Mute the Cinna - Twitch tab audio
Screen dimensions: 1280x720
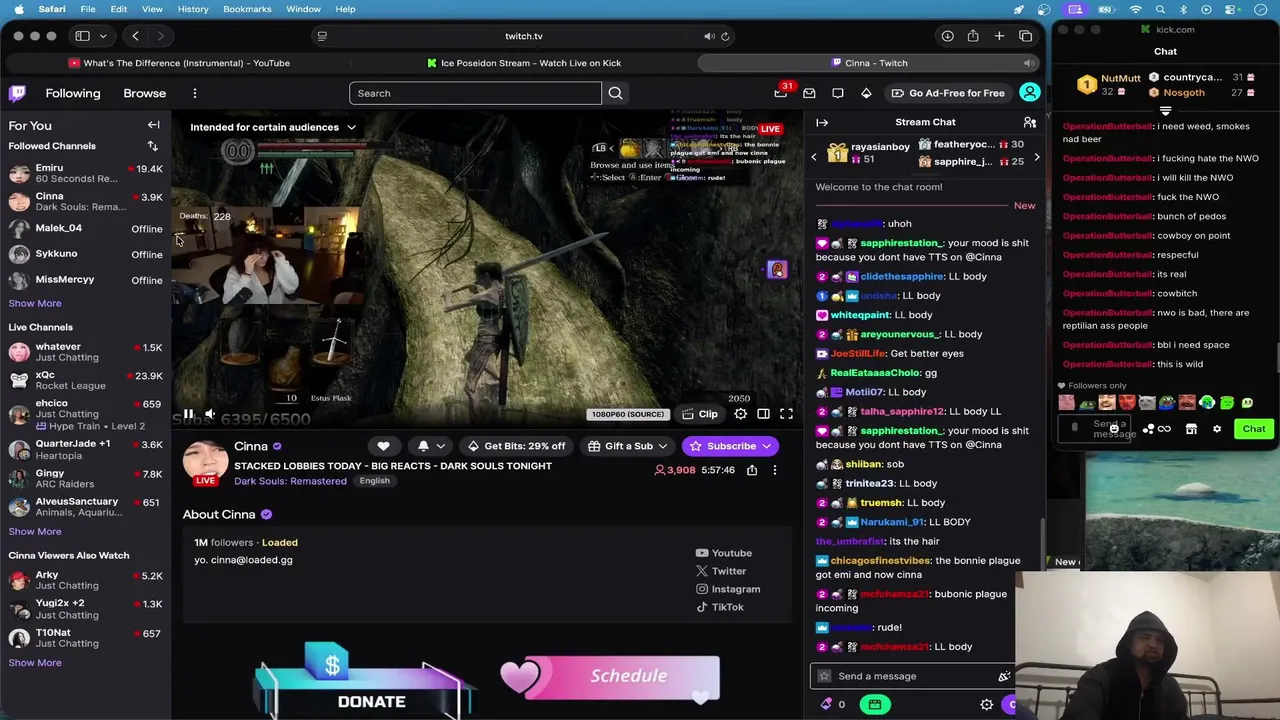1028,63
